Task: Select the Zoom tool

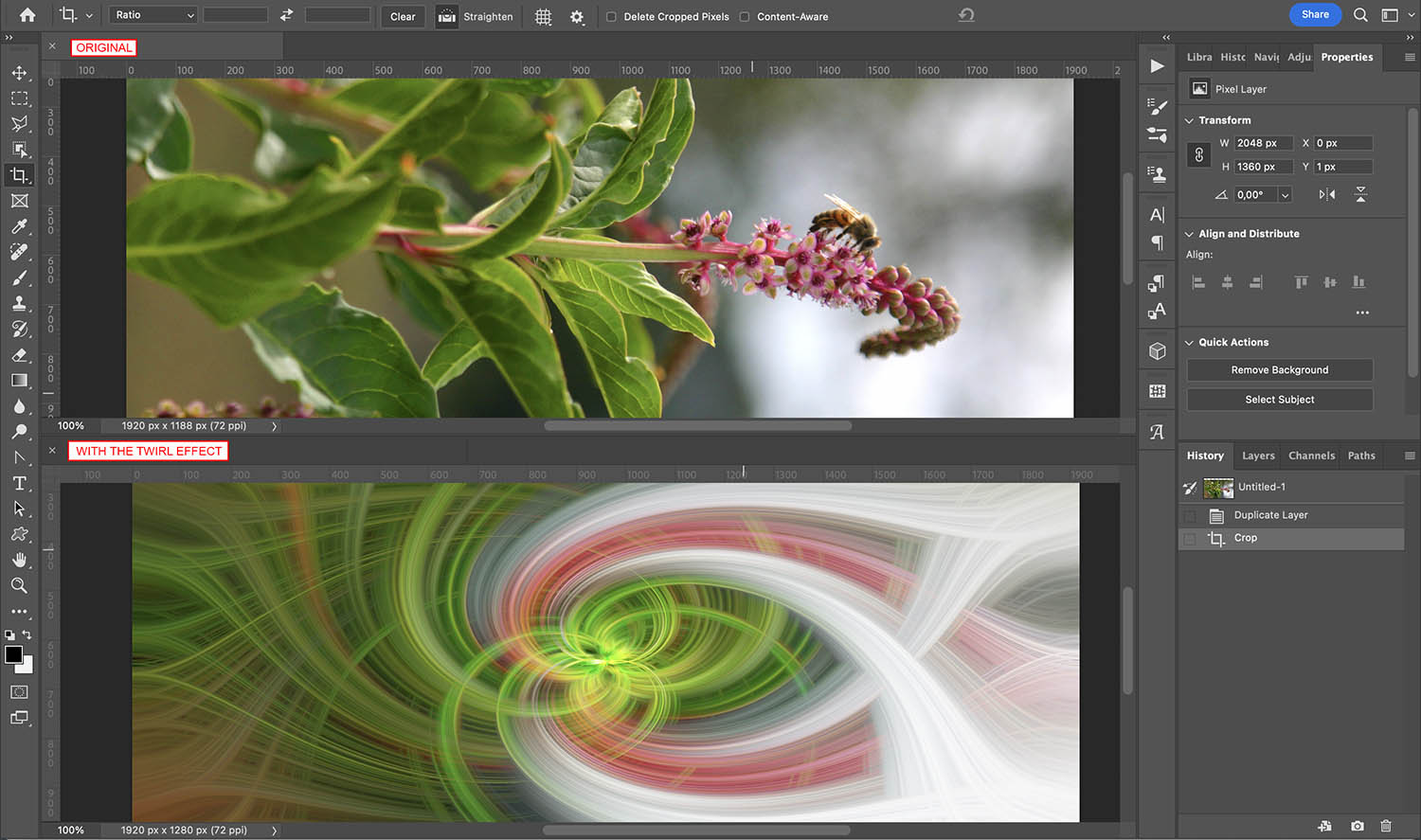Action: 19,585
